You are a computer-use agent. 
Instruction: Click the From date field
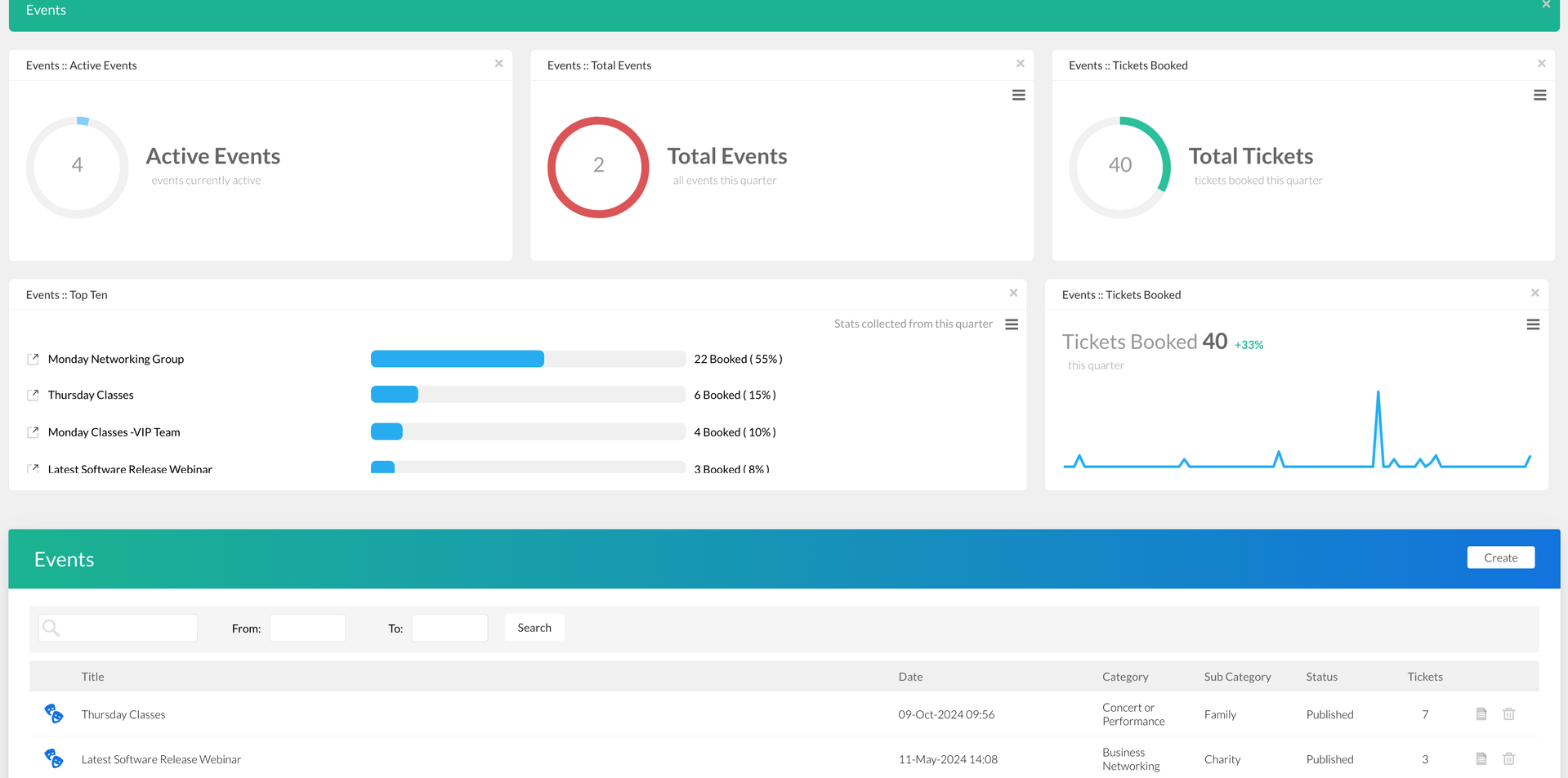tap(307, 628)
